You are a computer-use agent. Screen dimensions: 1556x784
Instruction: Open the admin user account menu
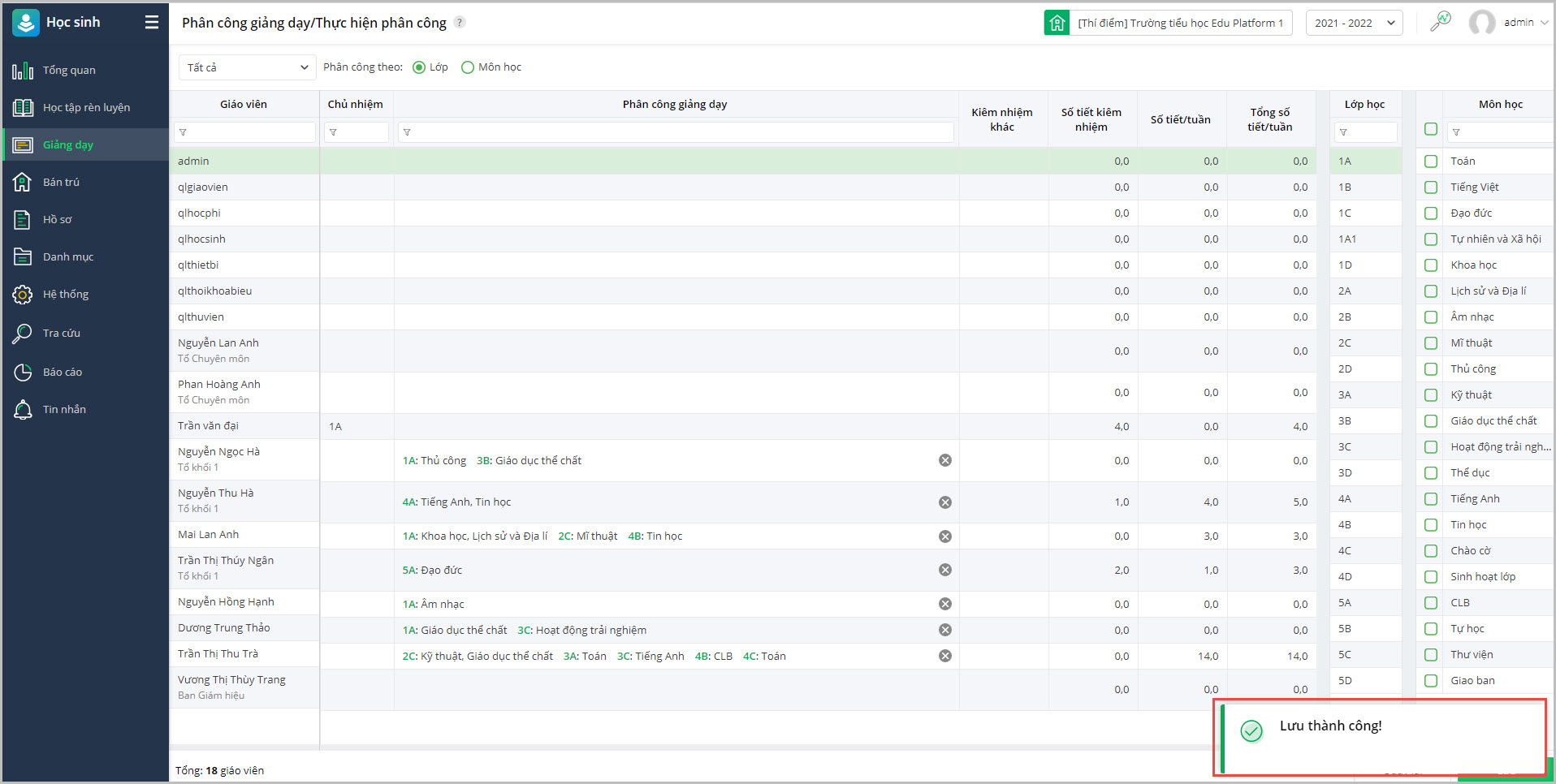point(1509,23)
